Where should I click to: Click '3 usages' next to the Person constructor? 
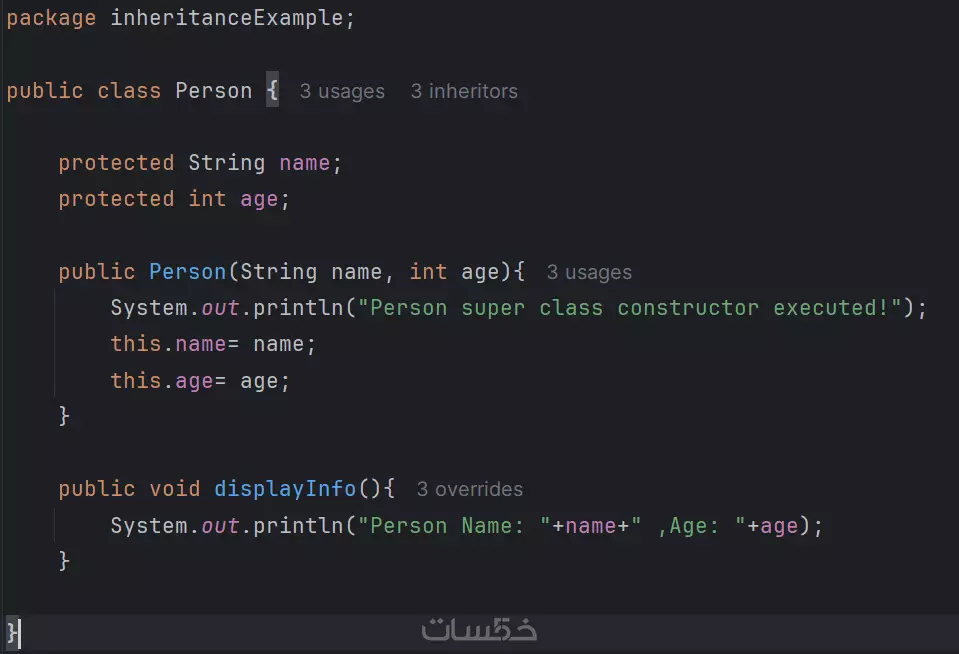click(x=588, y=271)
